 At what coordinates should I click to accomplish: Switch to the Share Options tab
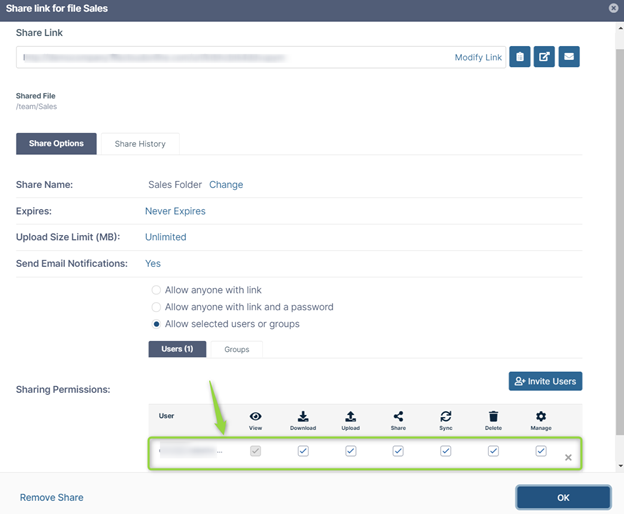[x=56, y=144]
